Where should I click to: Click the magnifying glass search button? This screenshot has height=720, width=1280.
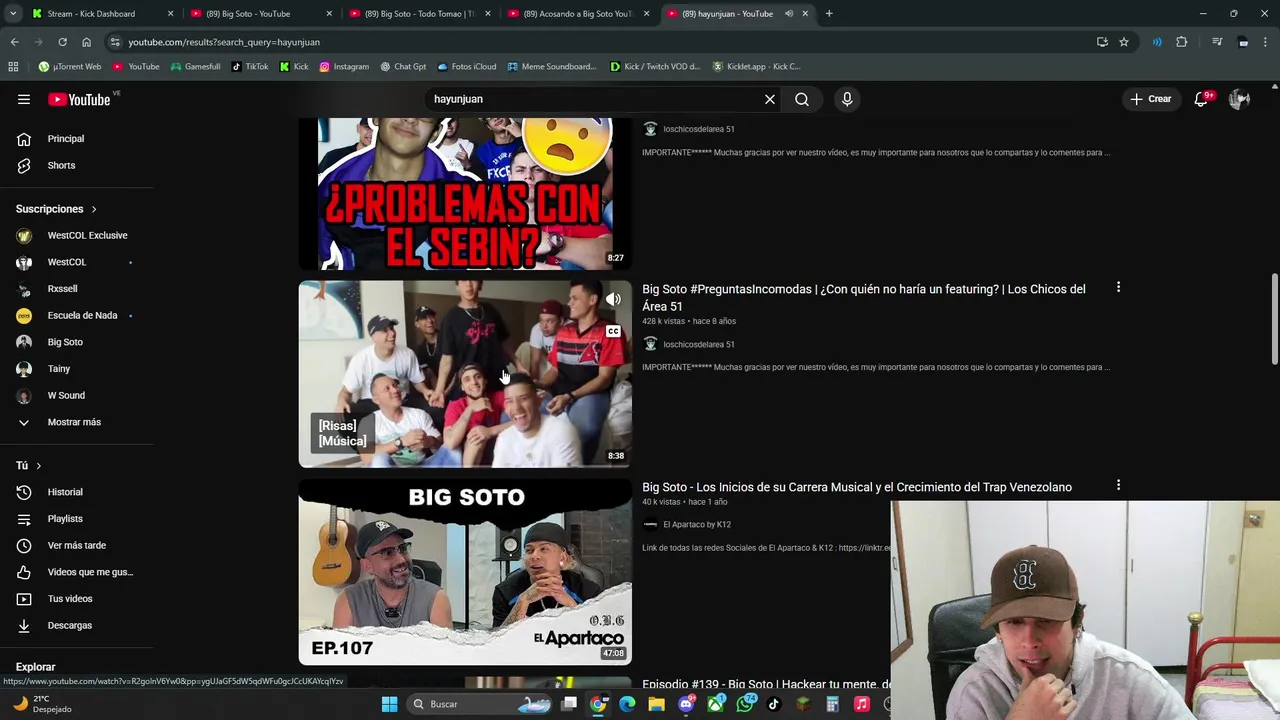[x=802, y=99]
